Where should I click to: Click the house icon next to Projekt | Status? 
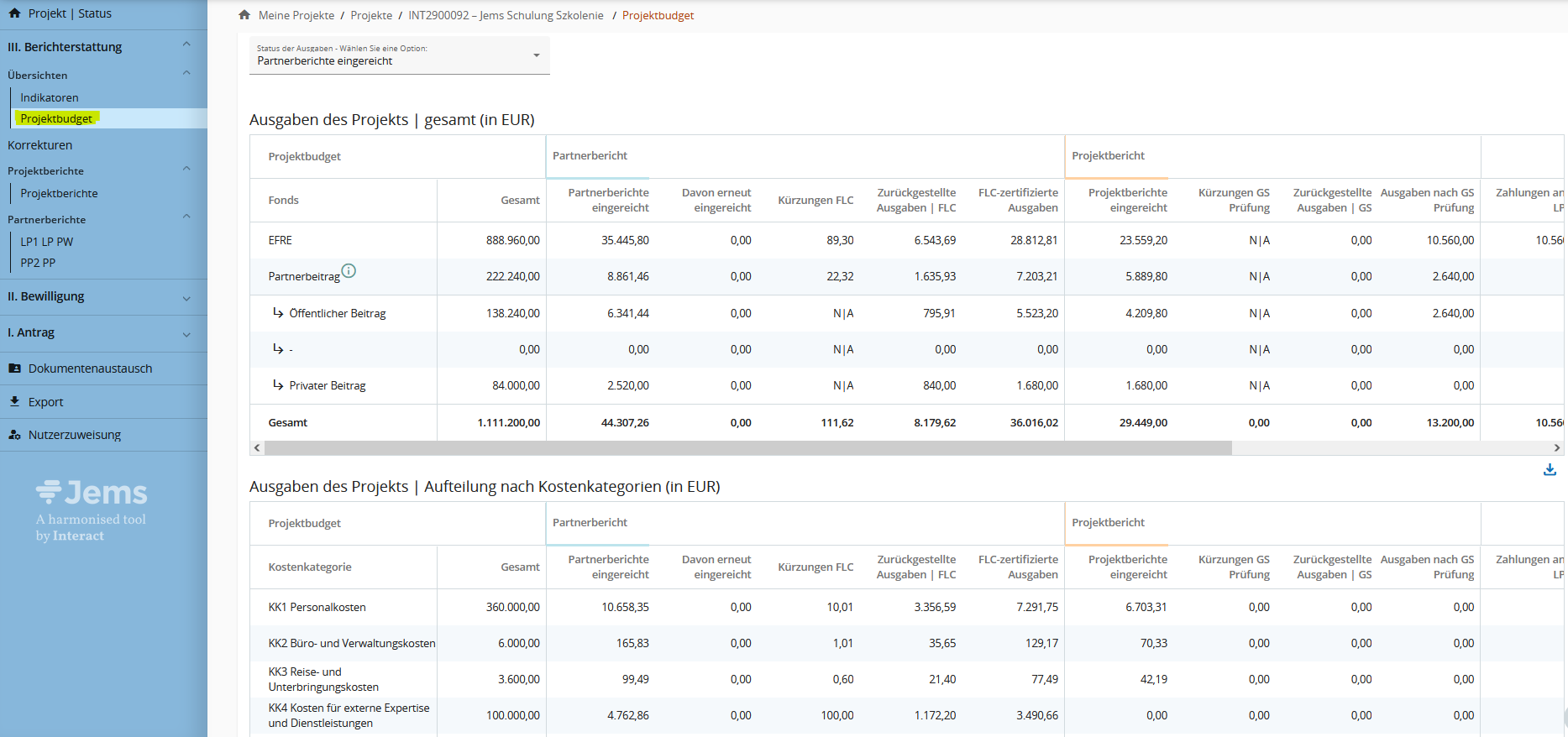coord(14,13)
